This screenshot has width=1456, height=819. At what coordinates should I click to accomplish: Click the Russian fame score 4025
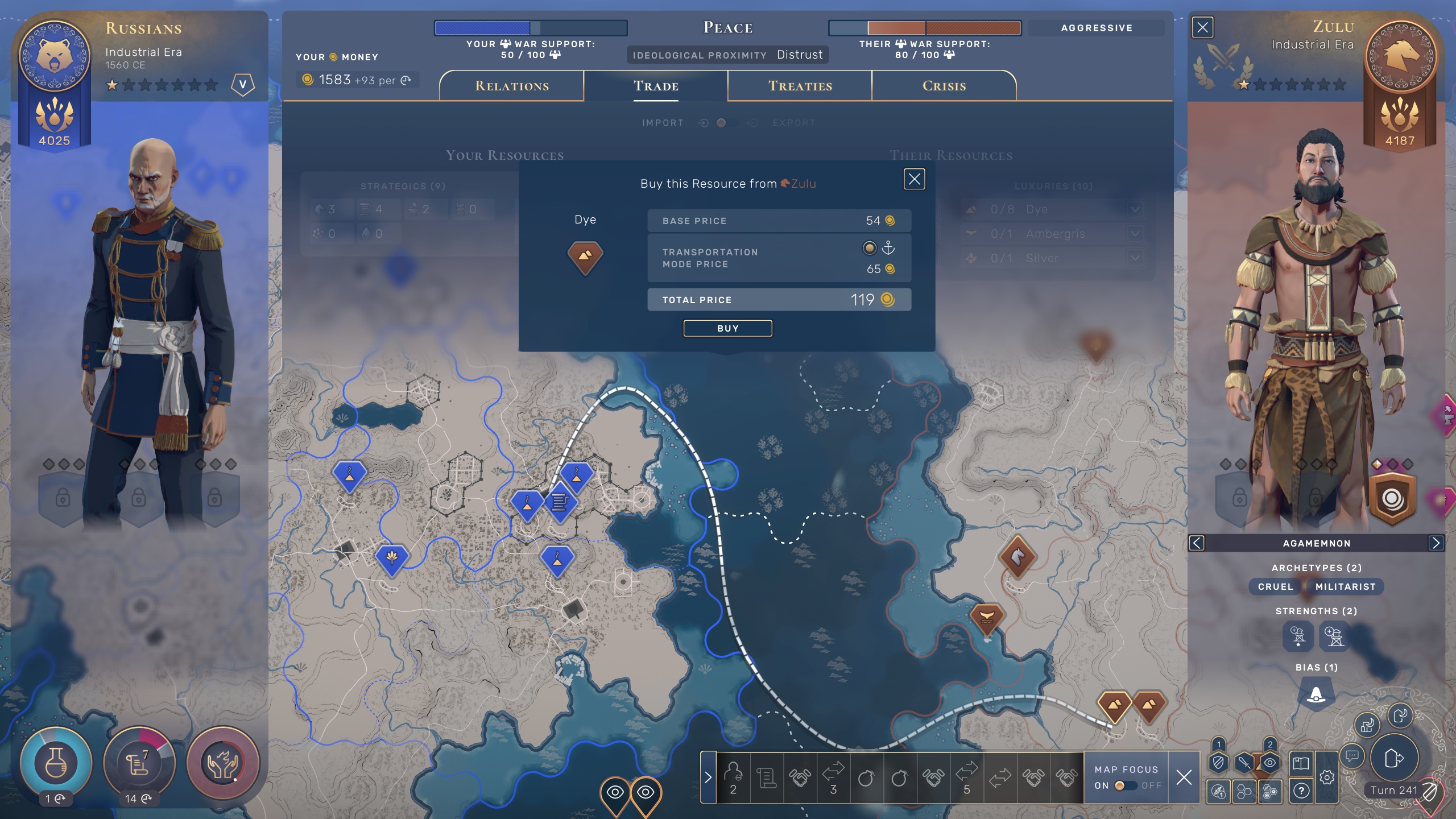click(x=55, y=140)
